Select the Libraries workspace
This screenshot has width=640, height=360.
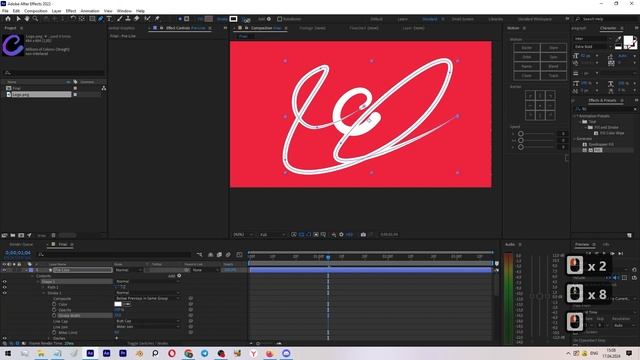(x=496, y=19)
